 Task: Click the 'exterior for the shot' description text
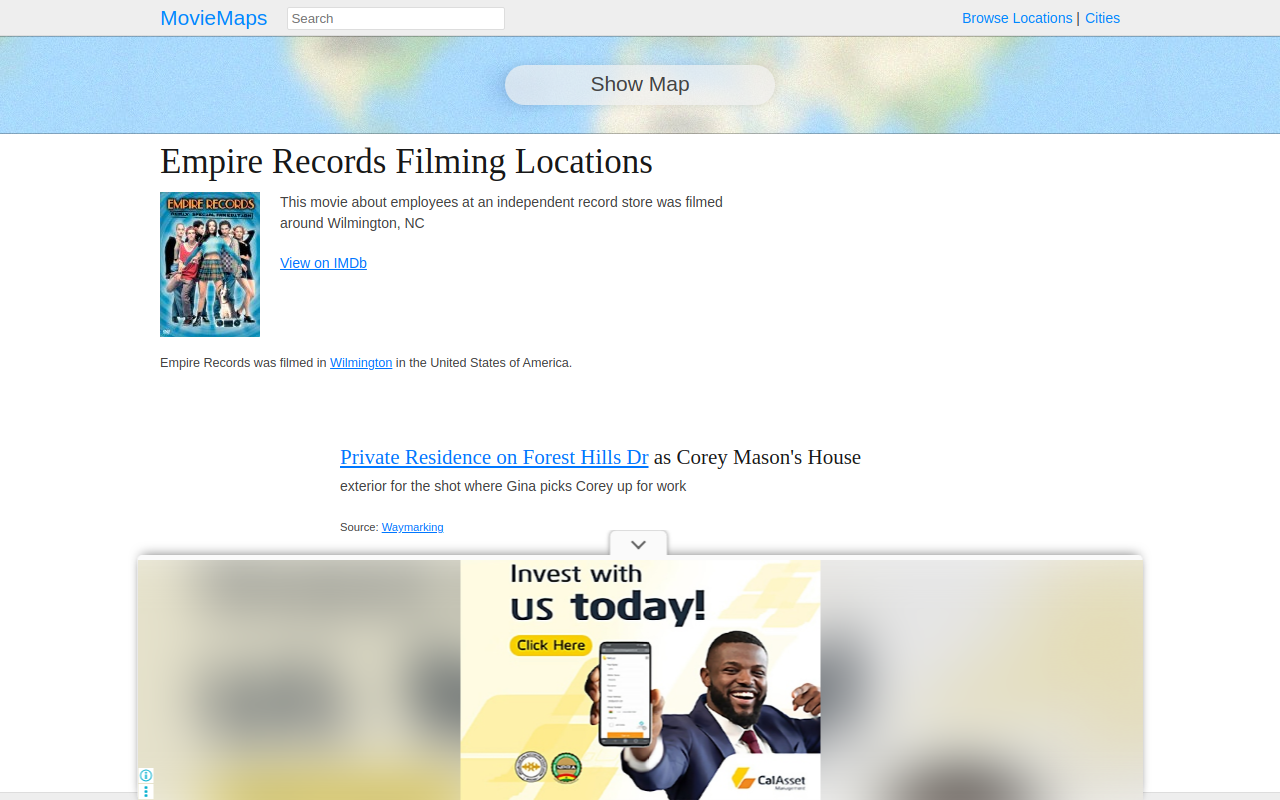[513, 486]
